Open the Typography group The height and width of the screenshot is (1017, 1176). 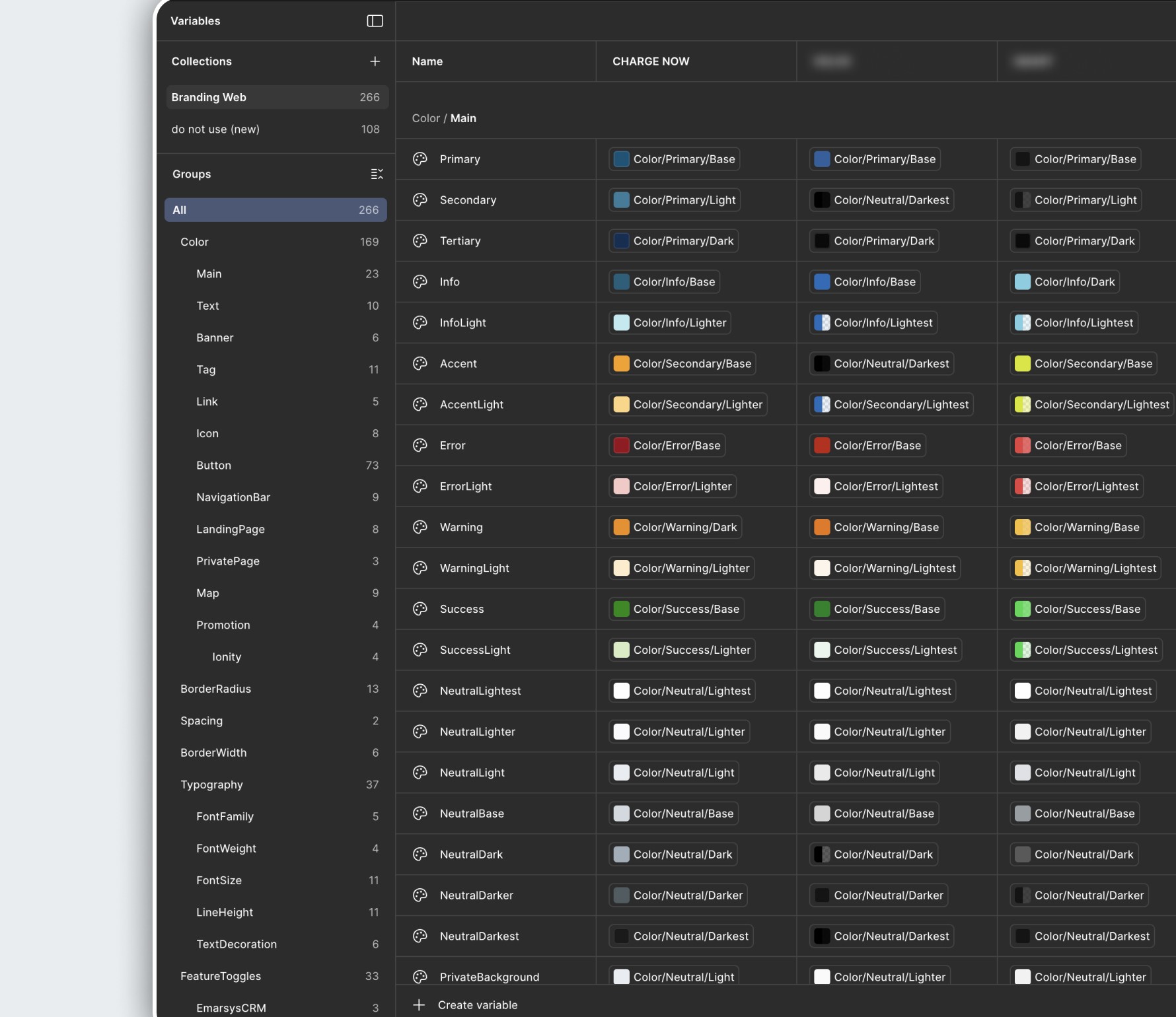point(276,785)
